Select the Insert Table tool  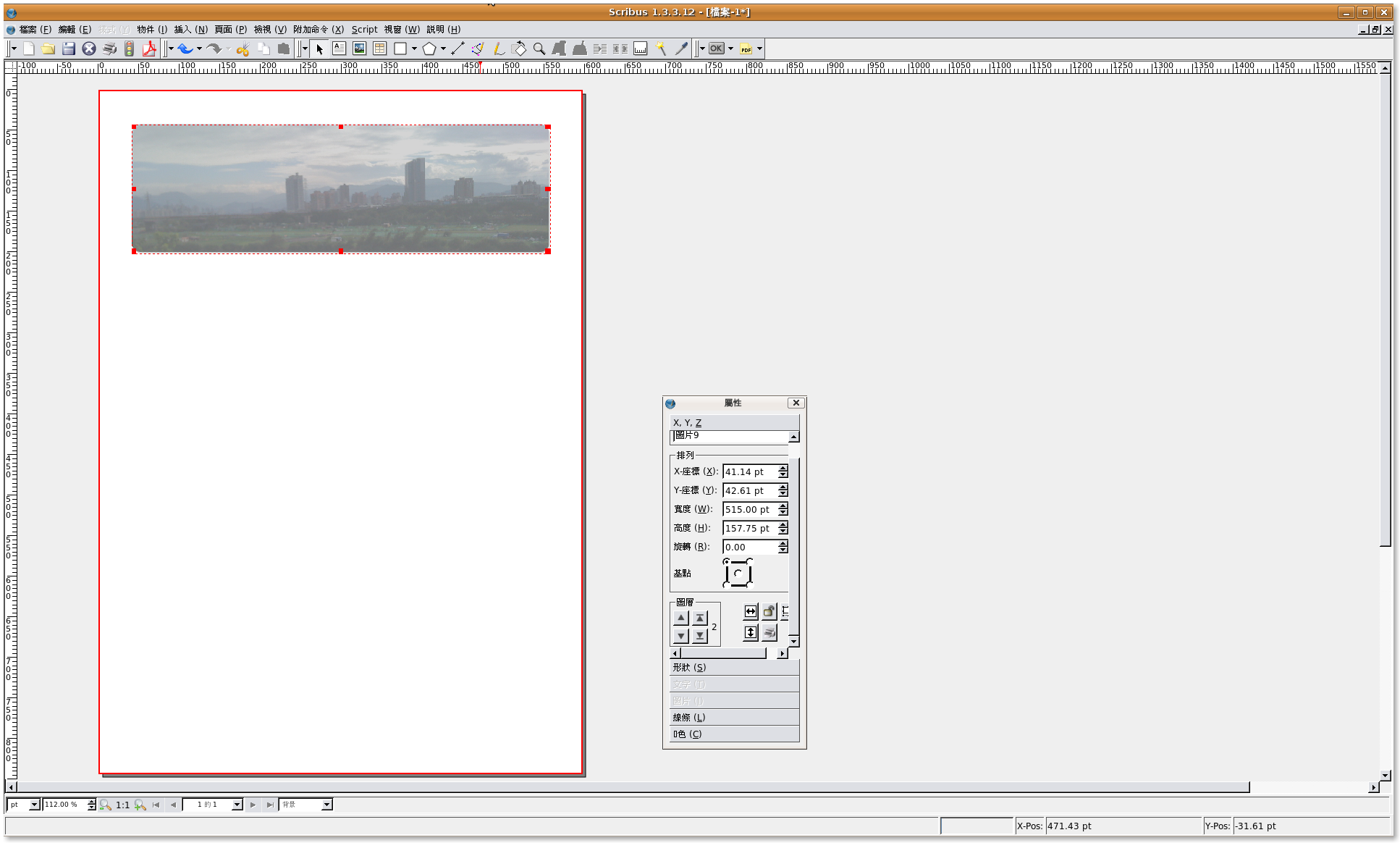click(379, 49)
